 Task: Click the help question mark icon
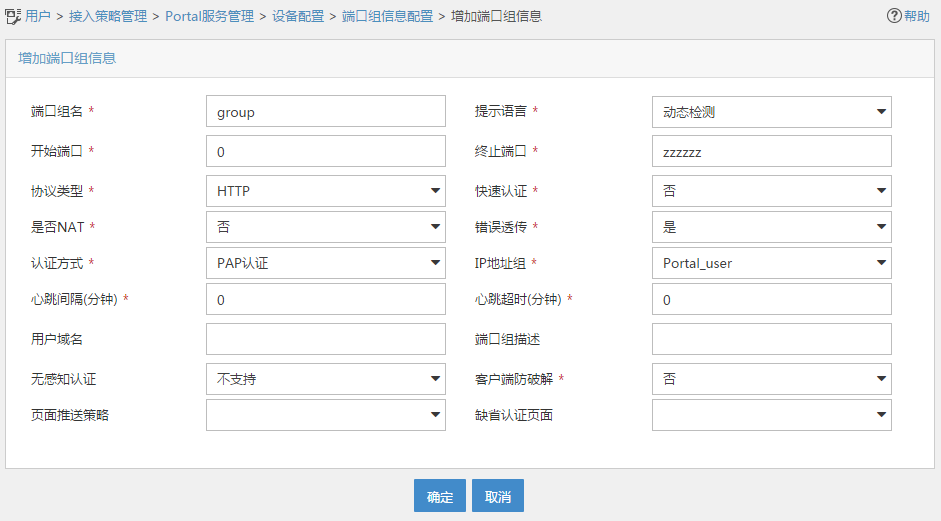point(894,16)
